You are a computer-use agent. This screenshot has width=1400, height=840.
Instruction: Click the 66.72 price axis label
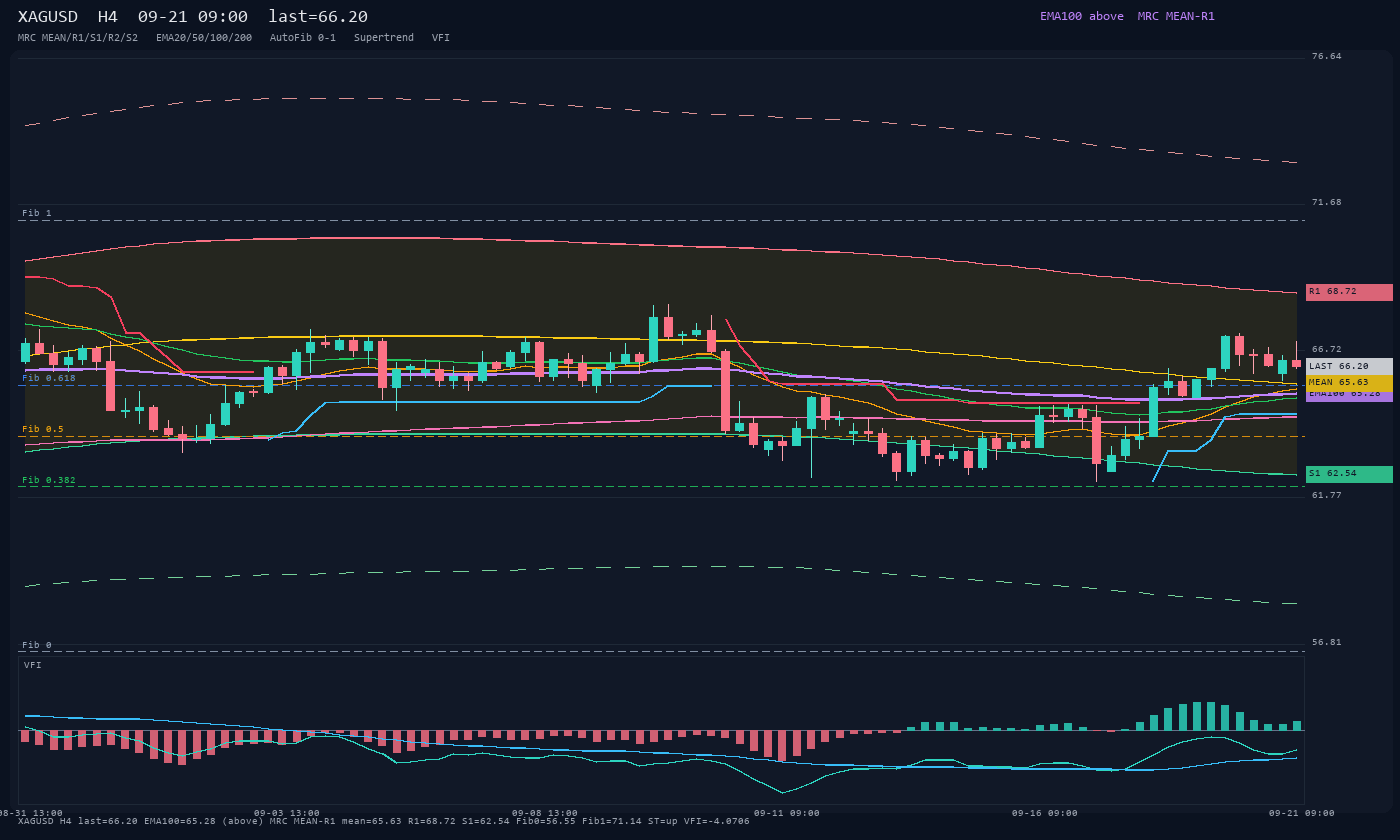pos(1327,350)
